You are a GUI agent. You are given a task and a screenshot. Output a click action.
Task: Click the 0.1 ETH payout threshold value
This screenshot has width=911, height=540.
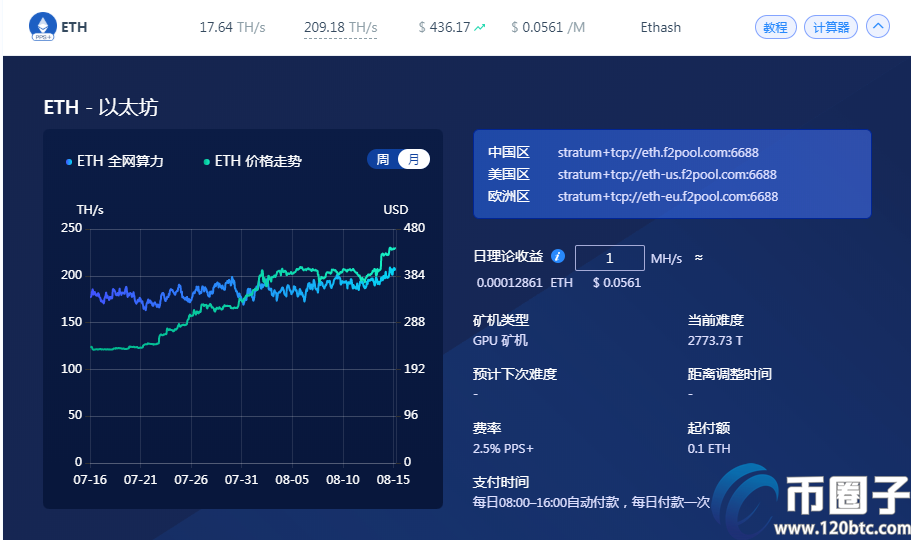coord(709,449)
